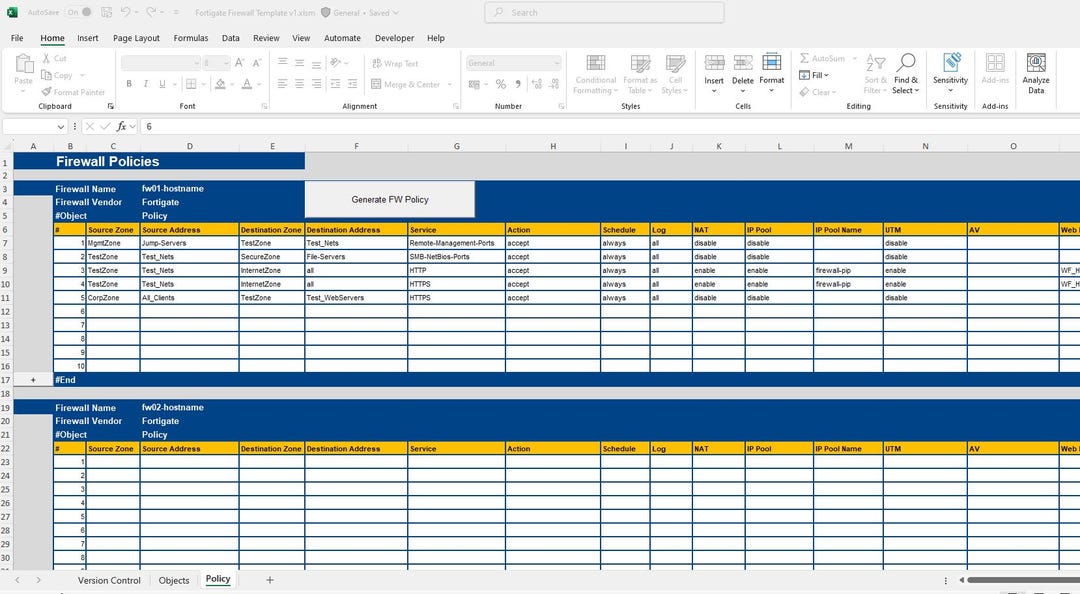Switch to the Formulas ribbon tab
This screenshot has width=1080, height=594.
point(190,37)
